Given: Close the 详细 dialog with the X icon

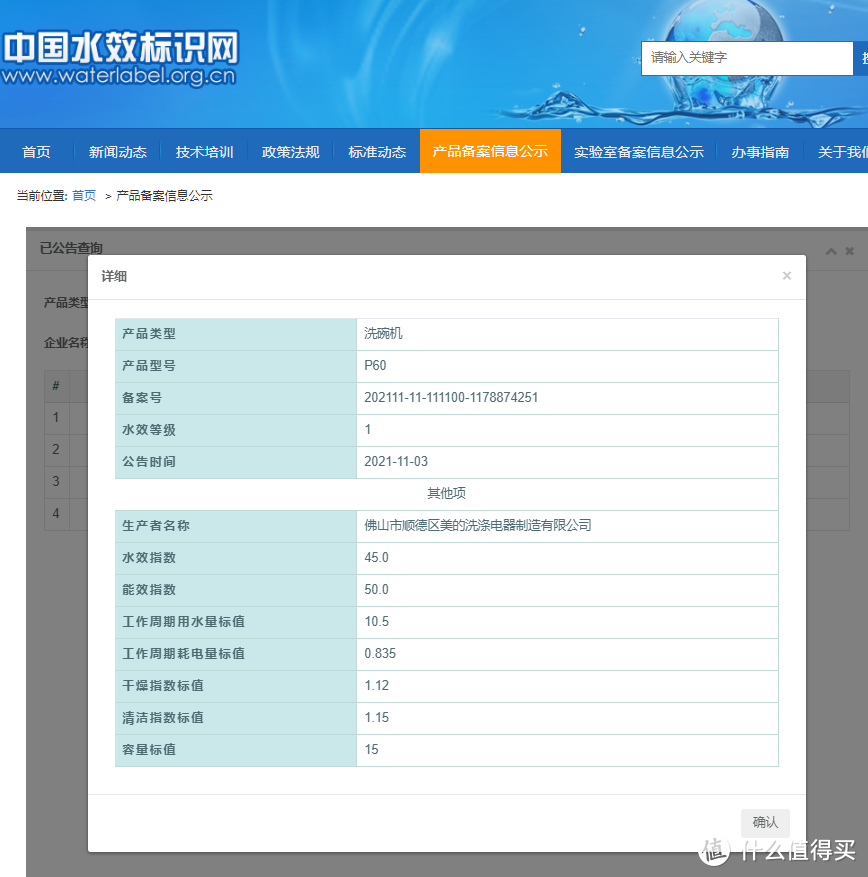Looking at the screenshot, I should click(x=786, y=276).
